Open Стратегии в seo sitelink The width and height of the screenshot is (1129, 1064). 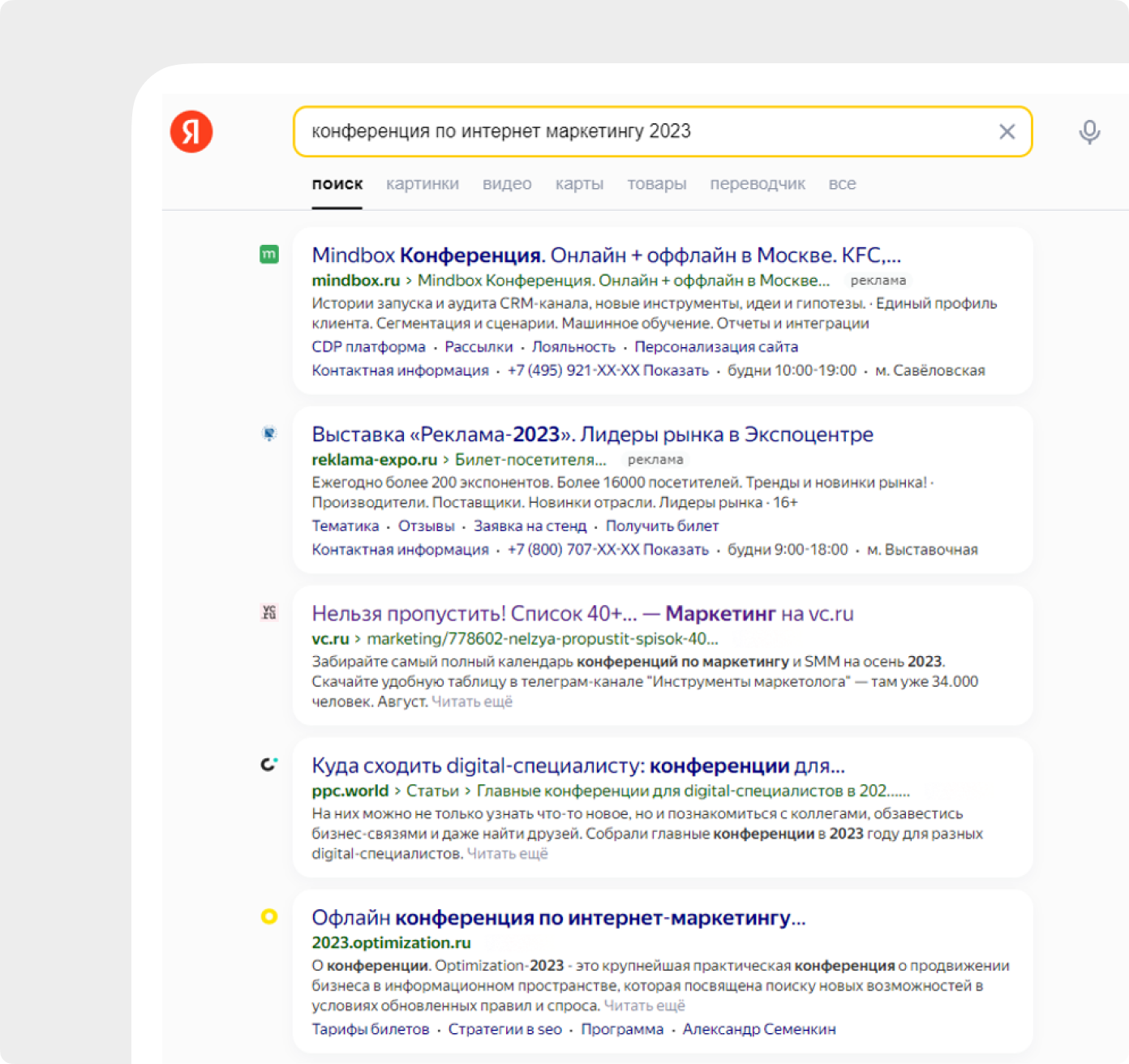pos(505,1030)
